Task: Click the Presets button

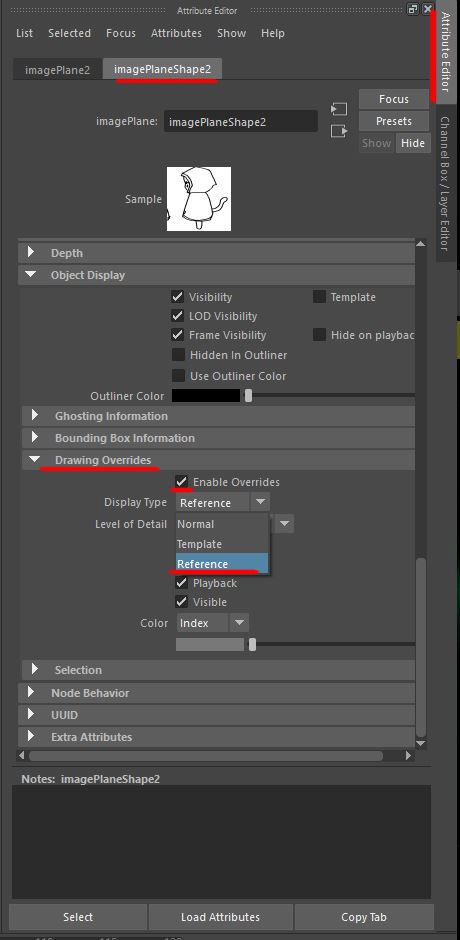Action: click(393, 121)
